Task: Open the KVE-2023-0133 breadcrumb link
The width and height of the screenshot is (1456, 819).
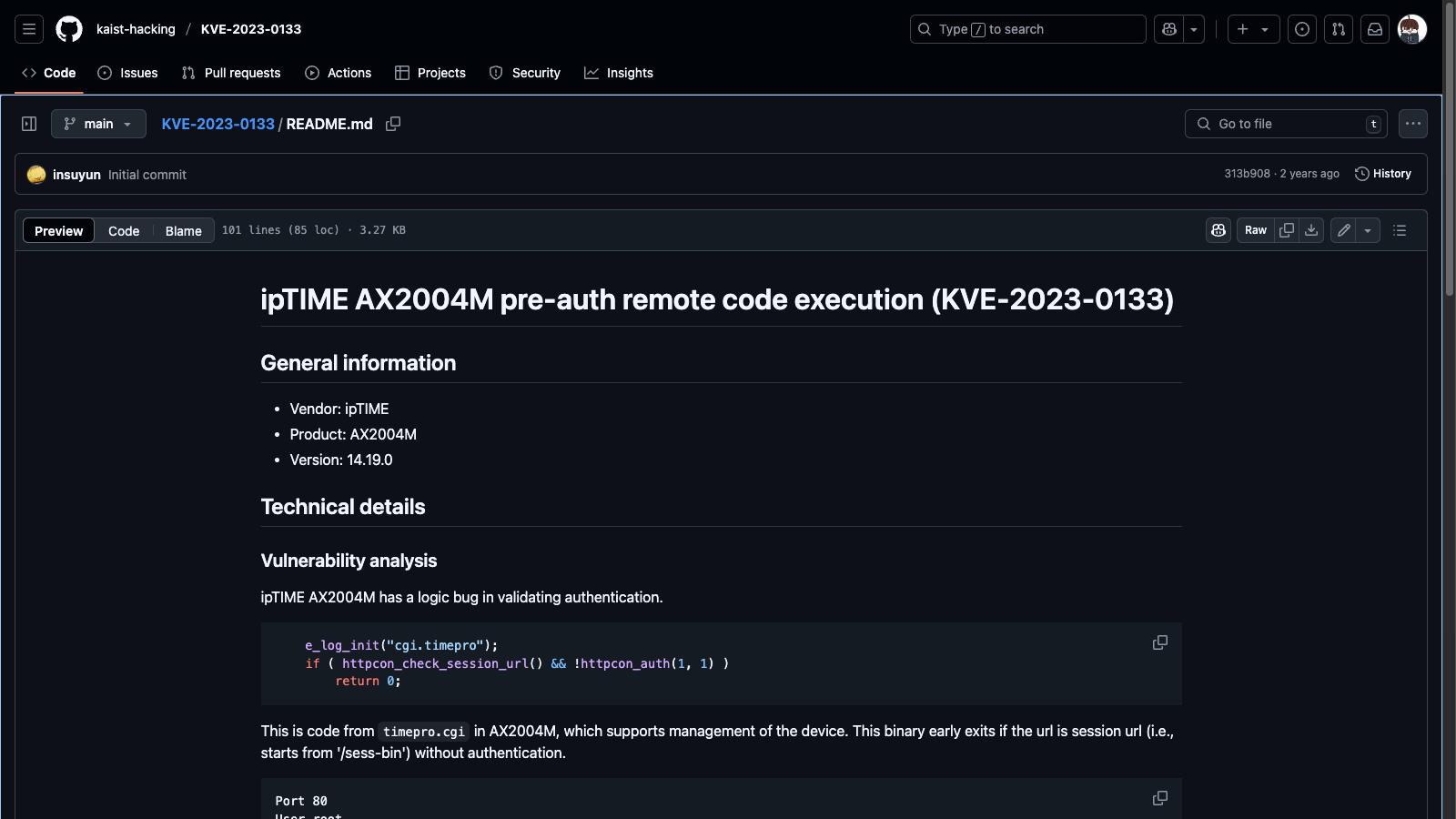Action: click(217, 124)
